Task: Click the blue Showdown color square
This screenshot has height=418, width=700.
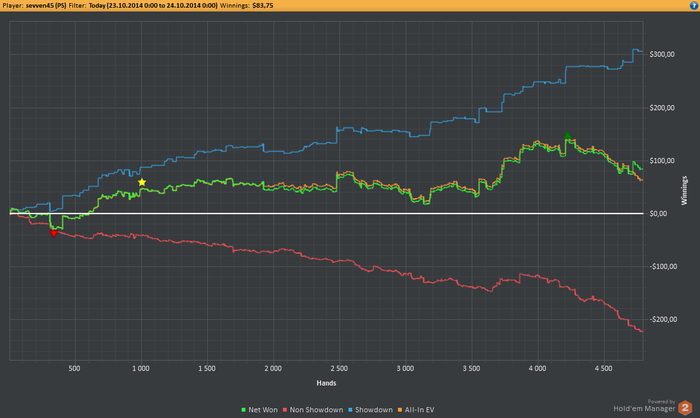Action: tap(350, 410)
